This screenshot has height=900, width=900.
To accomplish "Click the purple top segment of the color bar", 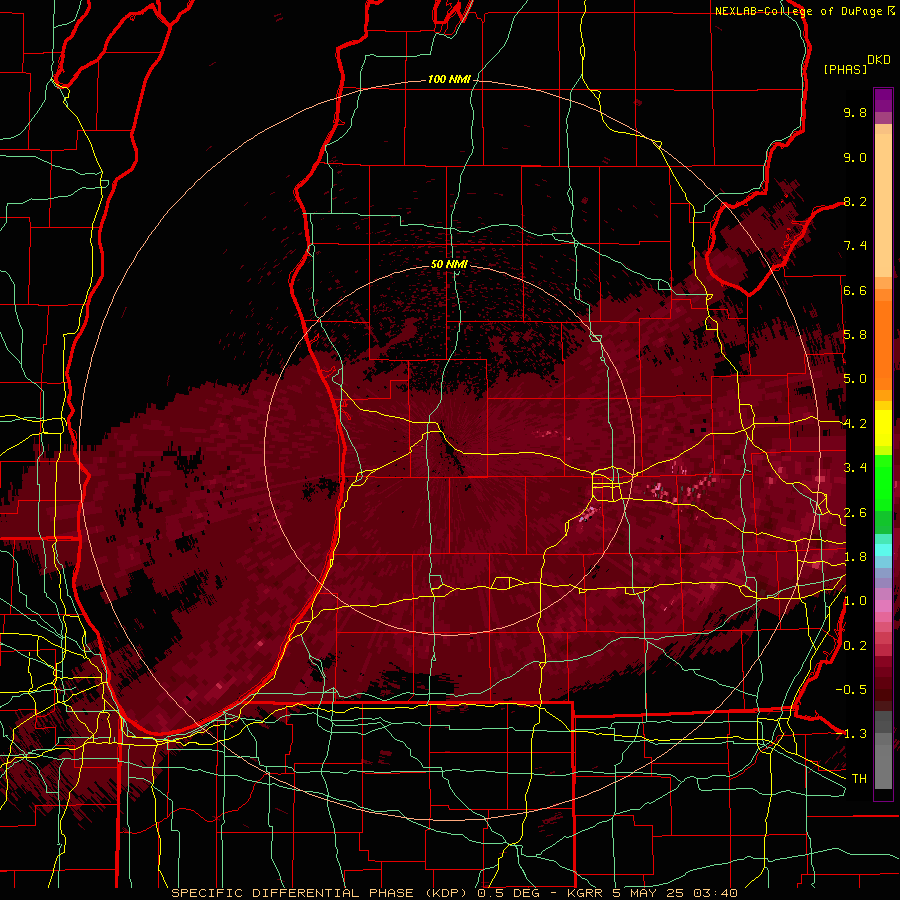I will coord(883,100).
